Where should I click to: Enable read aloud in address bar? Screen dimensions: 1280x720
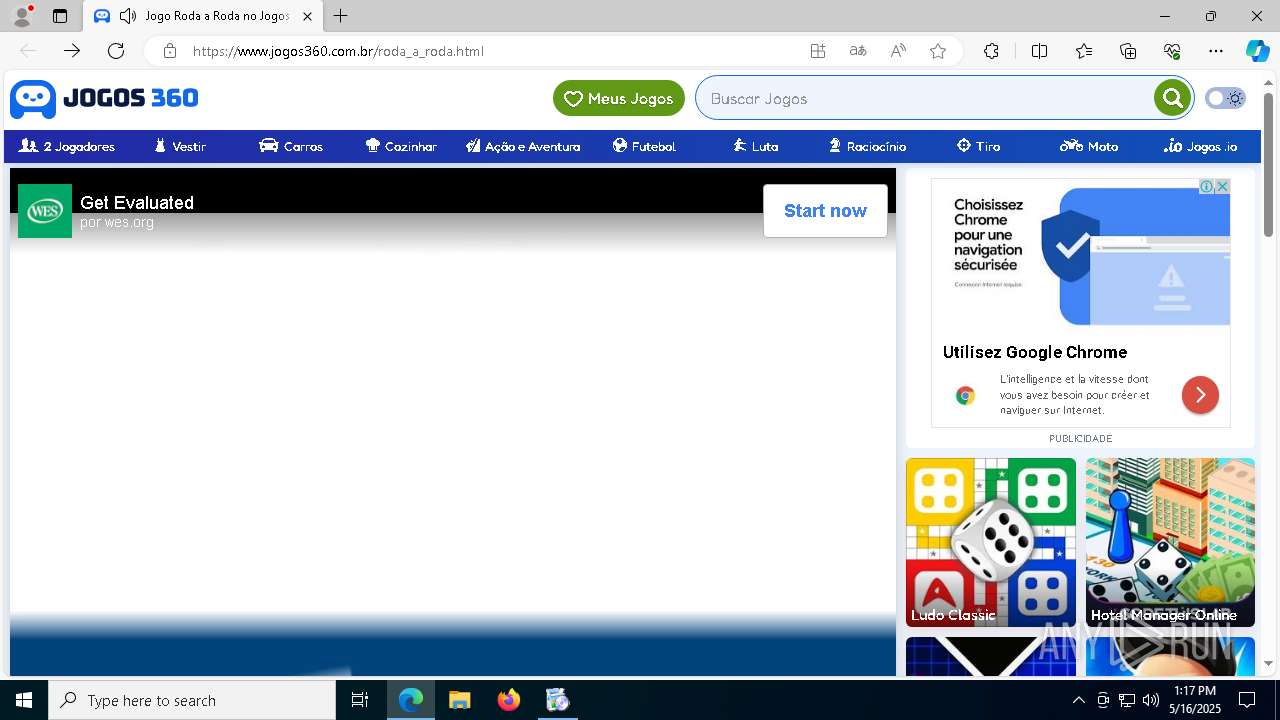898,51
